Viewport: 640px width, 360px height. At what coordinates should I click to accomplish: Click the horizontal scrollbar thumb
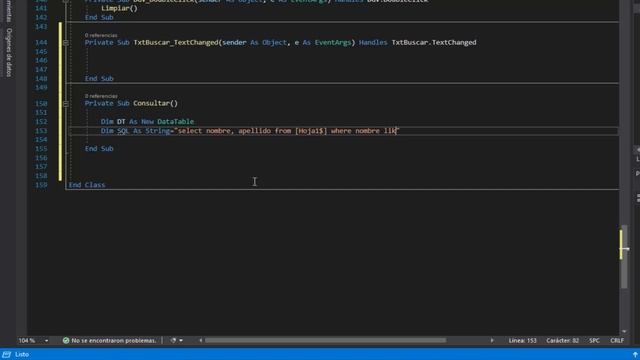pyautogui.click(x=325, y=340)
